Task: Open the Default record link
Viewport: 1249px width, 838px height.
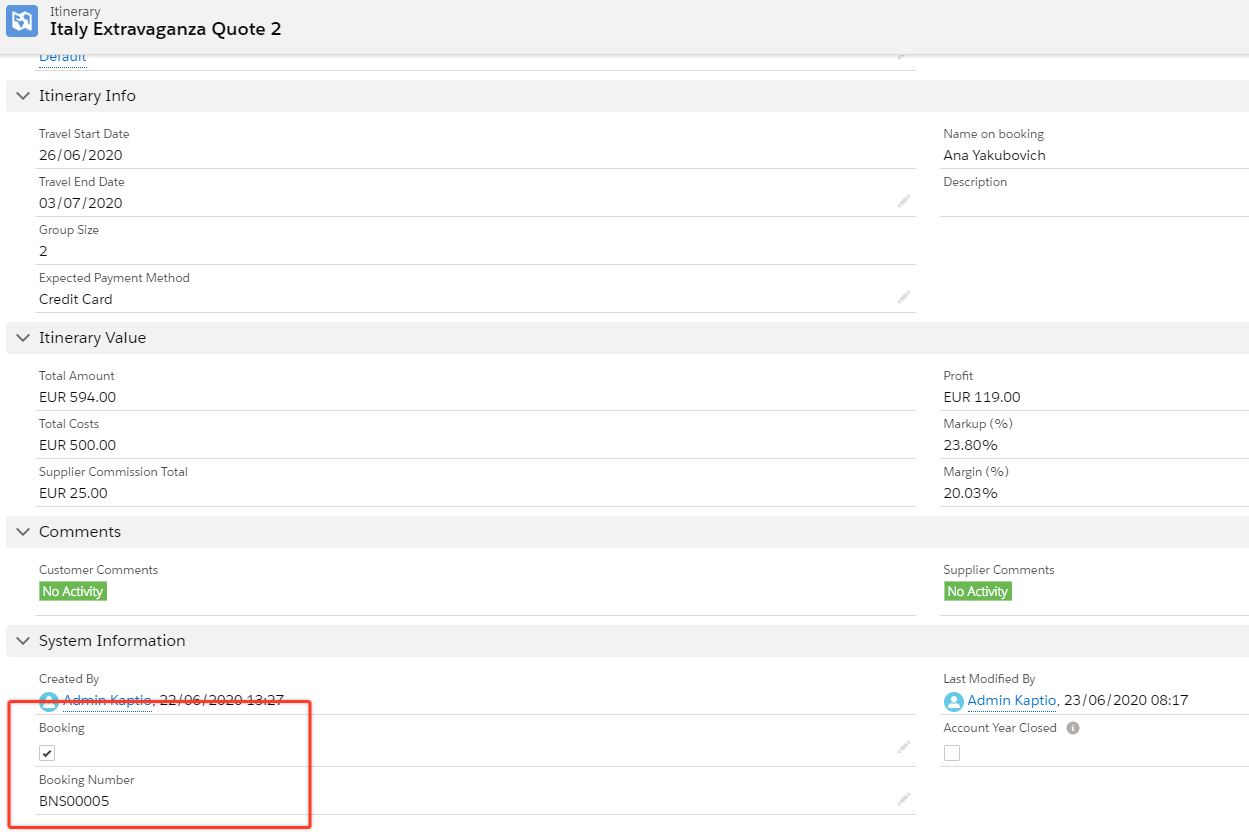Action: click(x=61, y=57)
